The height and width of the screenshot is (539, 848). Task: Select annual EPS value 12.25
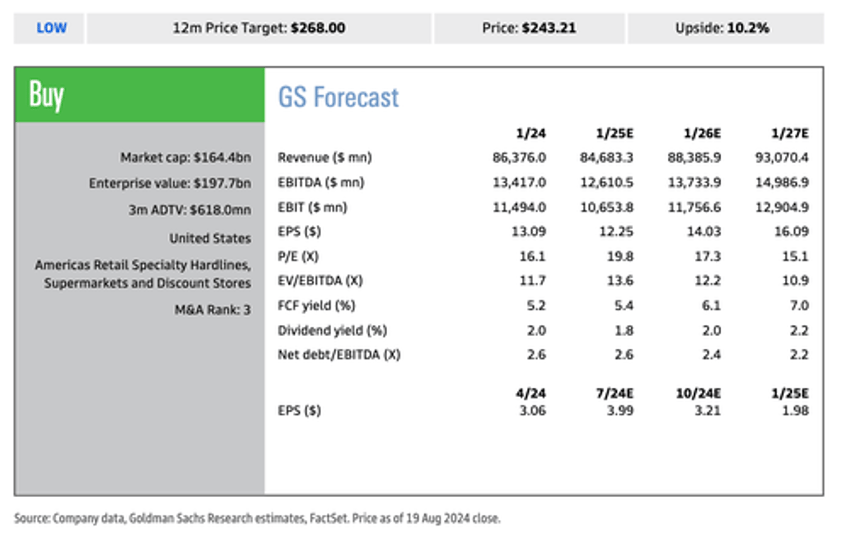(x=616, y=231)
